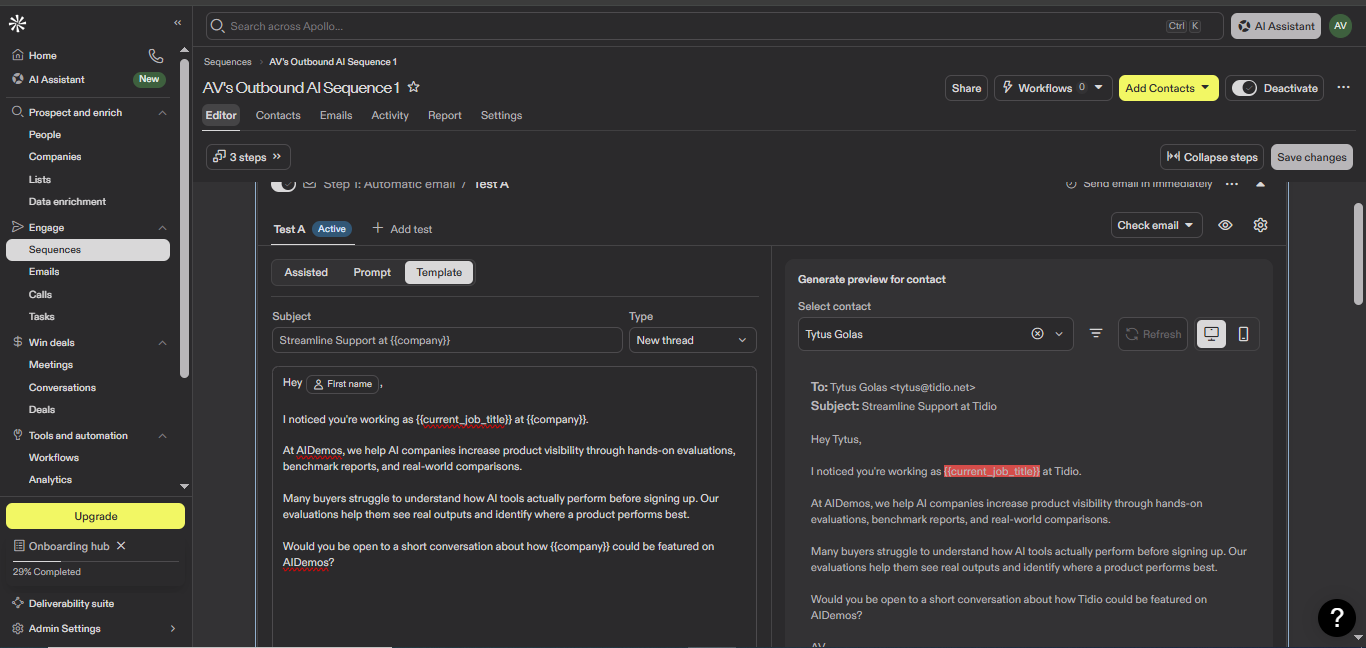Open the Type New thread dropdown
Screen dimensions: 1366x648
[692, 340]
